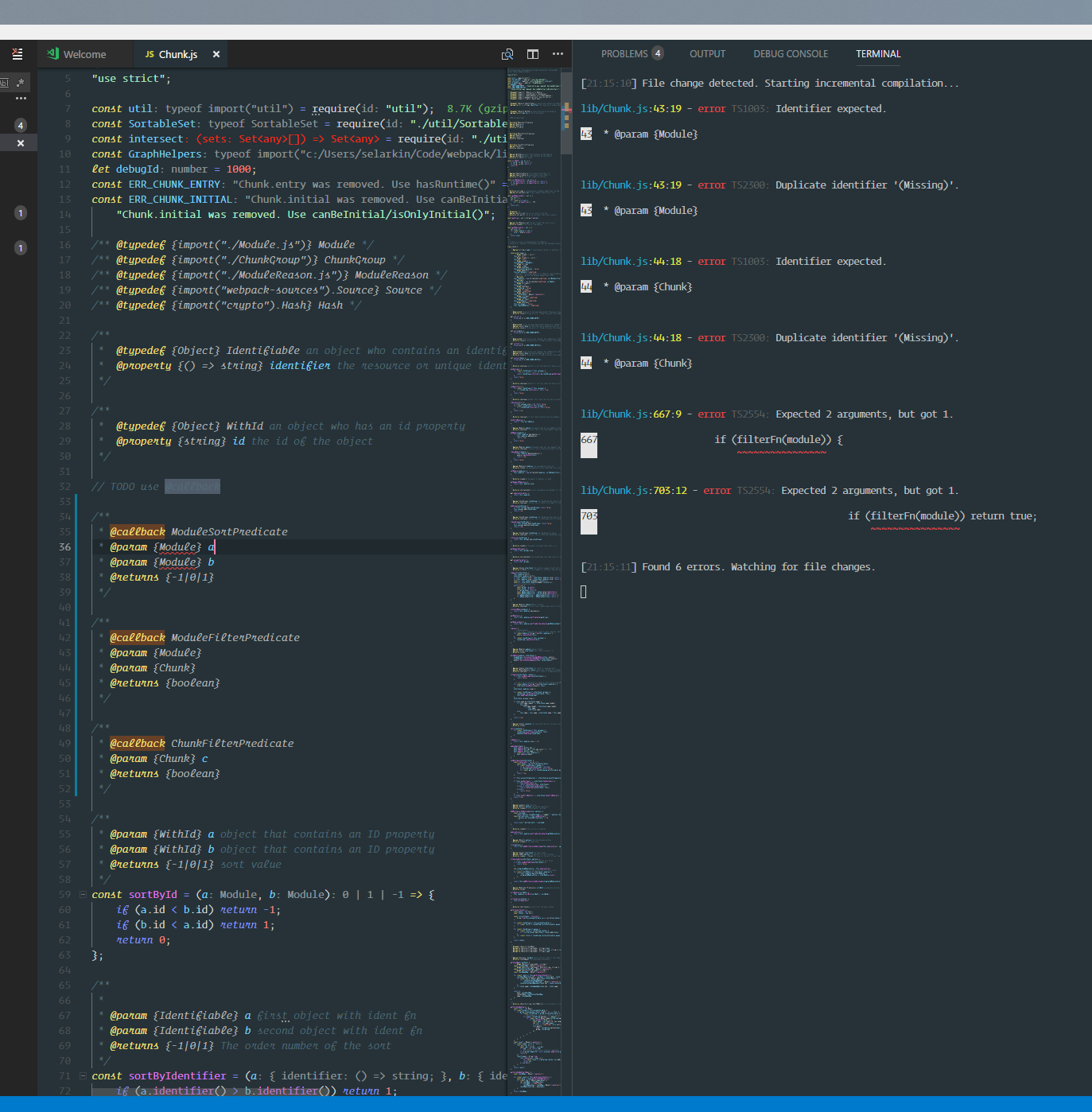The height and width of the screenshot is (1112, 1092).
Task: Click 'sortById' in the const declaration at line 59
Action: coord(153,895)
